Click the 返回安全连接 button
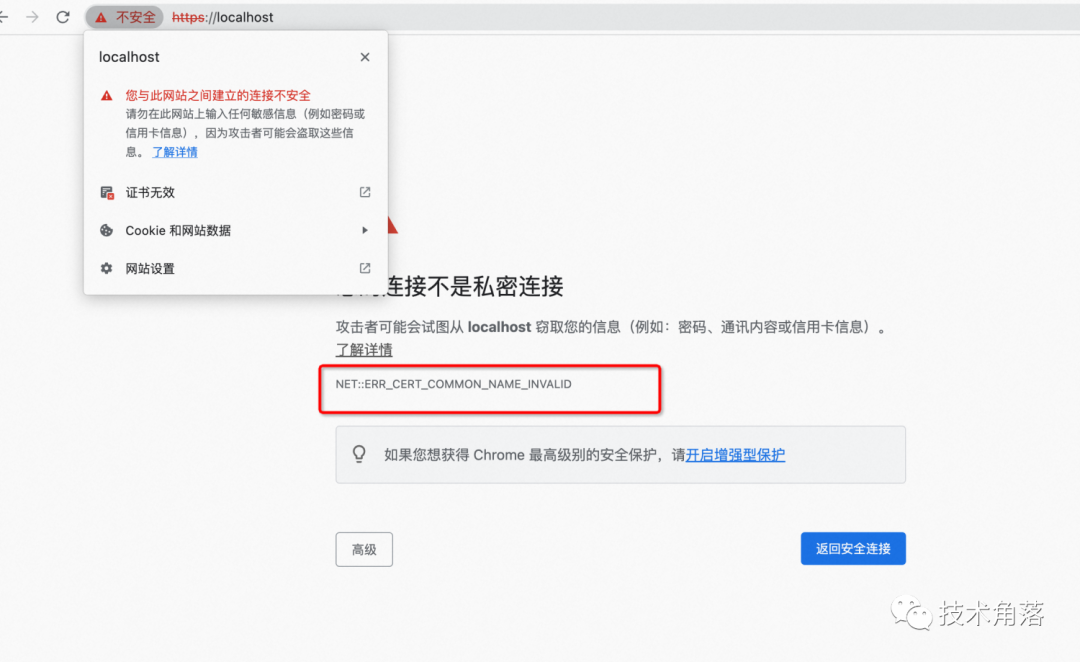 (x=853, y=548)
